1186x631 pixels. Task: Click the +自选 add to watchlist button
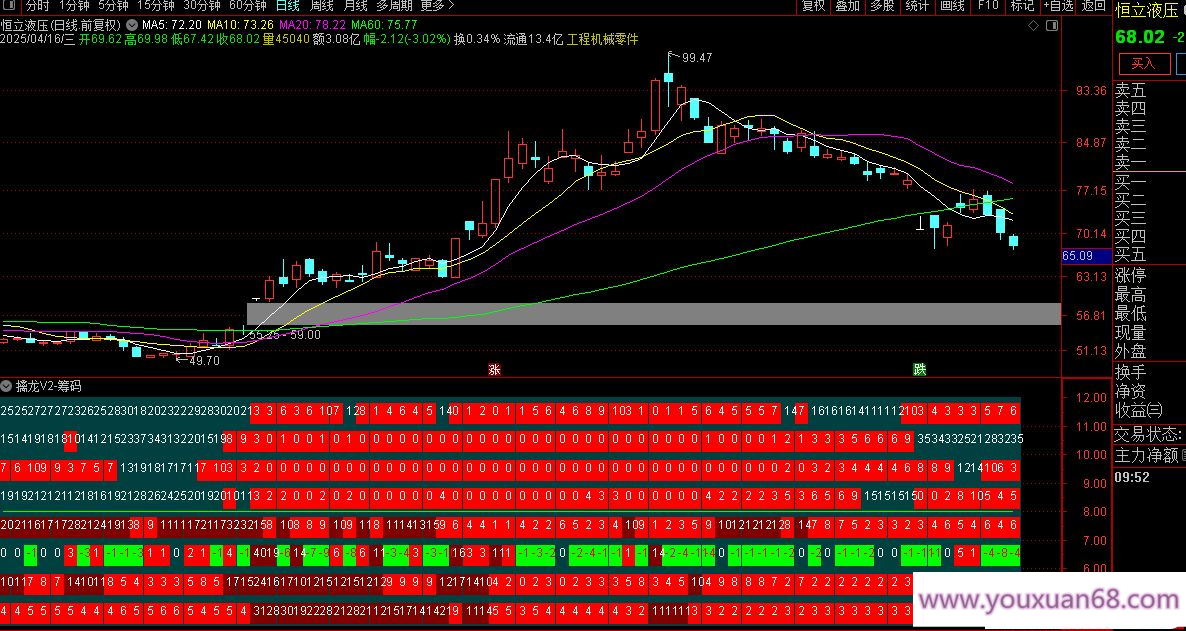point(1057,6)
